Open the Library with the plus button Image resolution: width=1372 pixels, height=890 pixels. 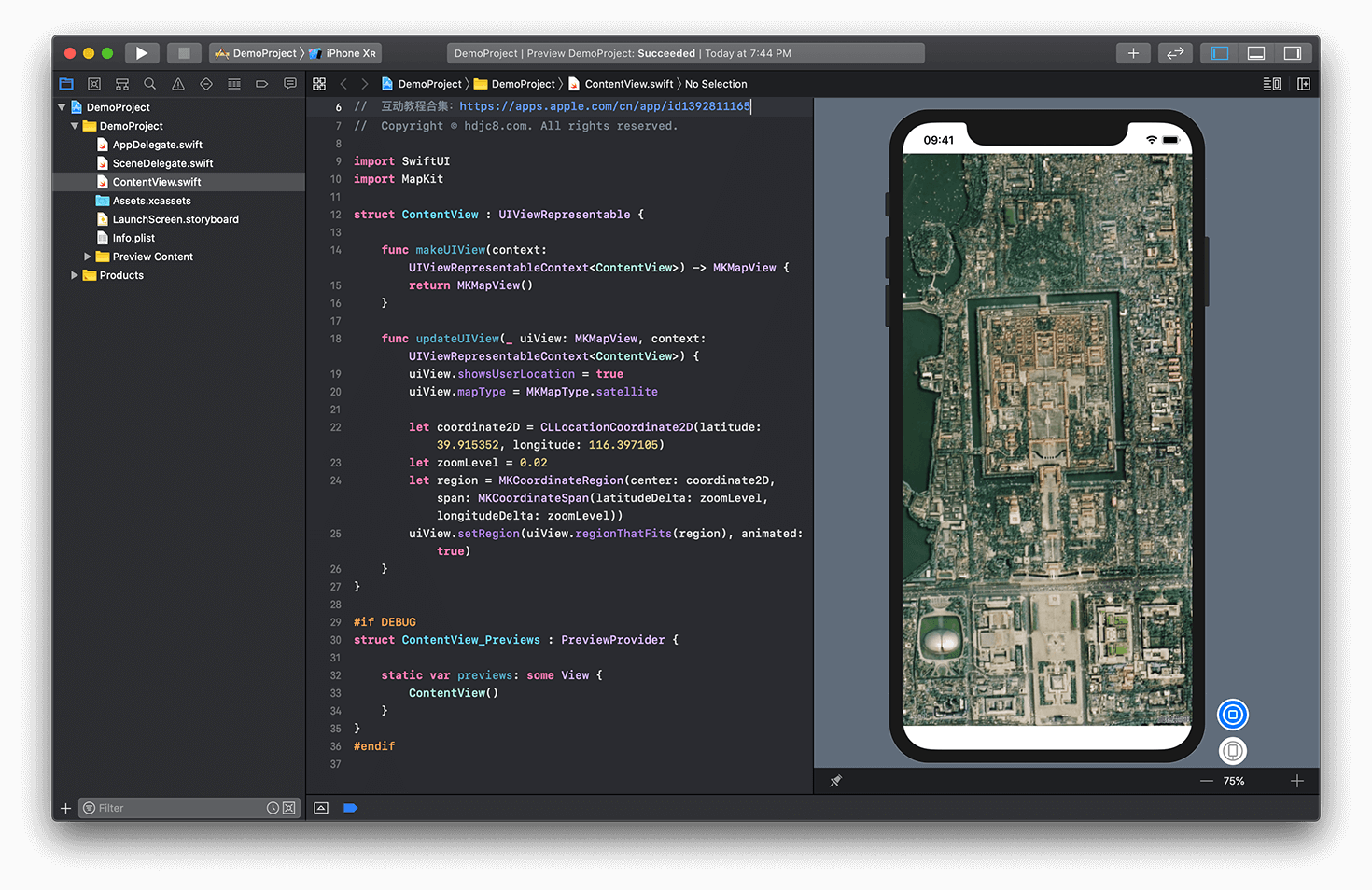point(1133,53)
